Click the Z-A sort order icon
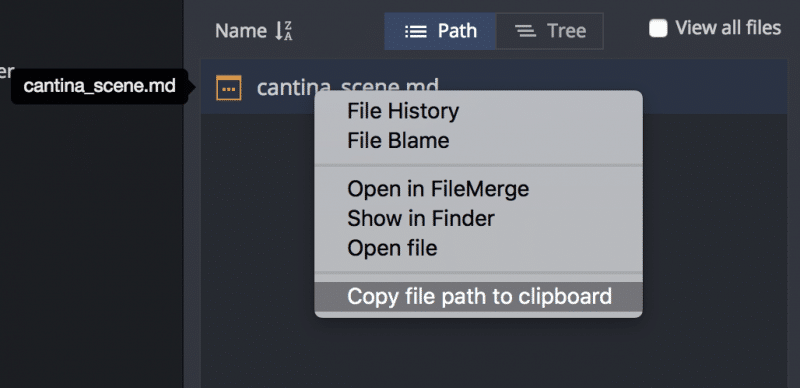800x388 pixels. (x=283, y=31)
